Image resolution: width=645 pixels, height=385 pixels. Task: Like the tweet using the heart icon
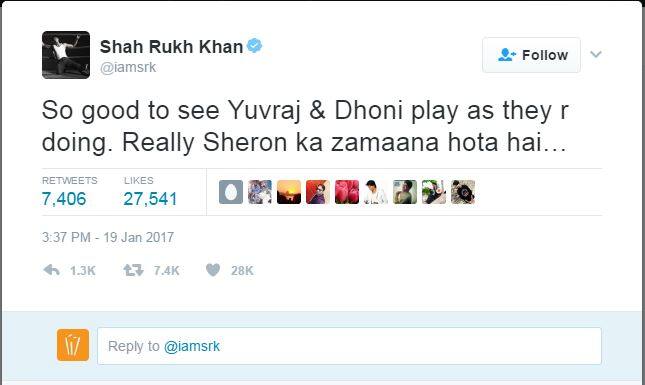pos(213,270)
